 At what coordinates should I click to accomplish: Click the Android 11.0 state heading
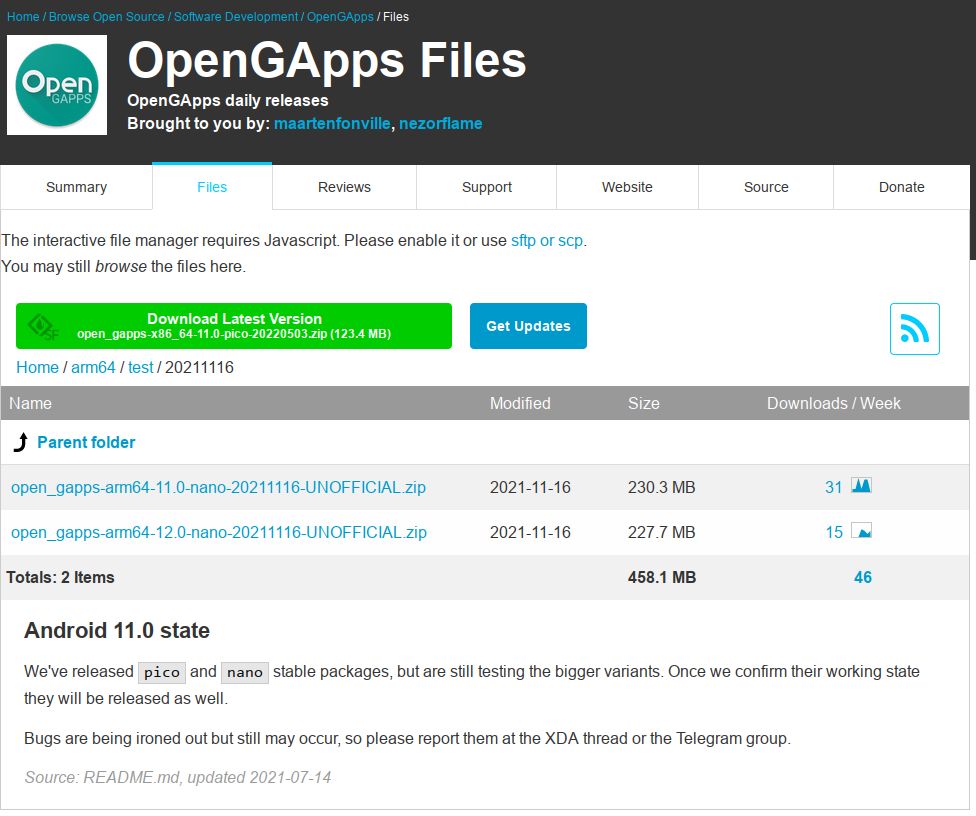pos(117,631)
